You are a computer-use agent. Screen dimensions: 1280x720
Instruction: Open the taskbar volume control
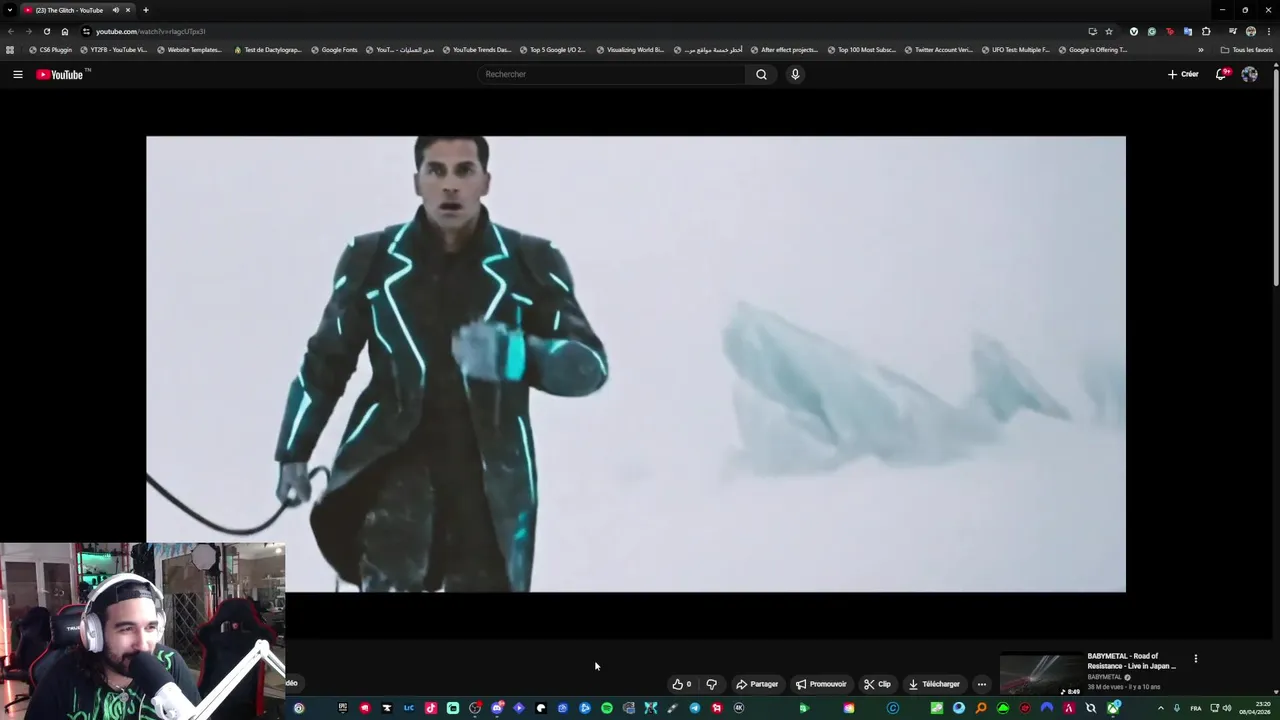coord(1227,708)
